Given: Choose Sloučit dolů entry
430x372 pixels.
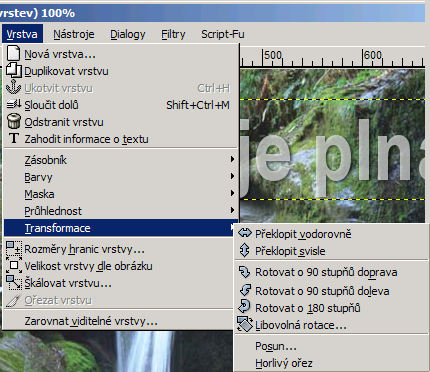Looking at the screenshot, I should (121, 105).
